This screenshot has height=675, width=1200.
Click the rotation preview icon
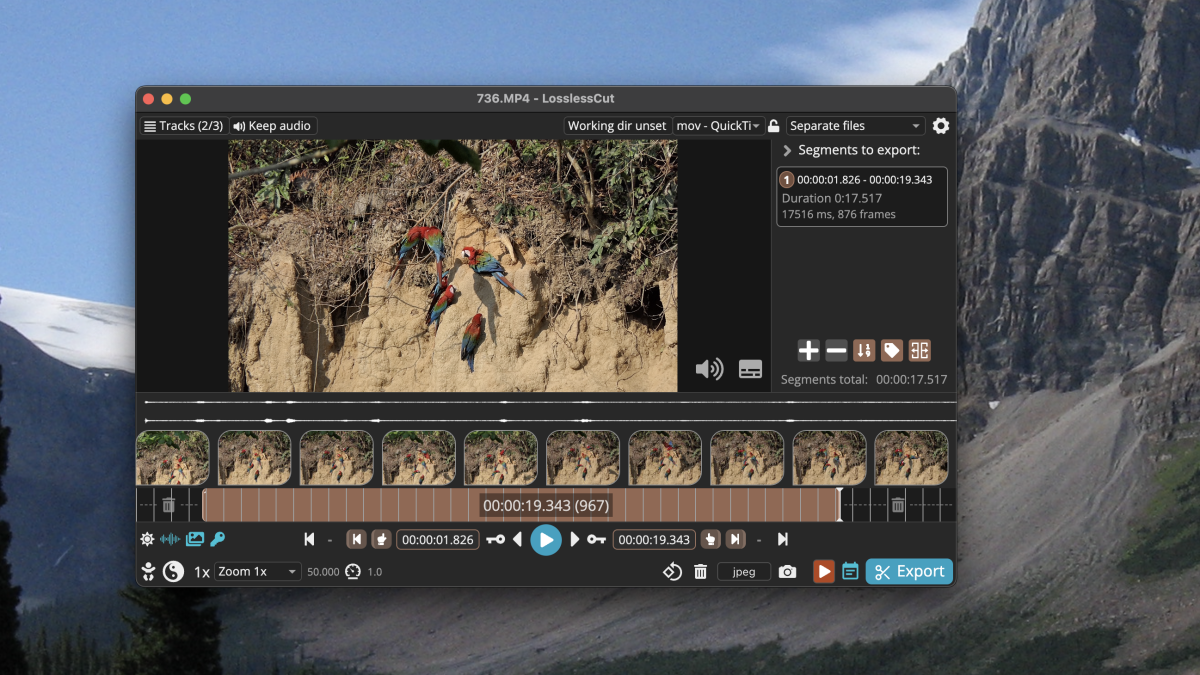[x=672, y=572]
